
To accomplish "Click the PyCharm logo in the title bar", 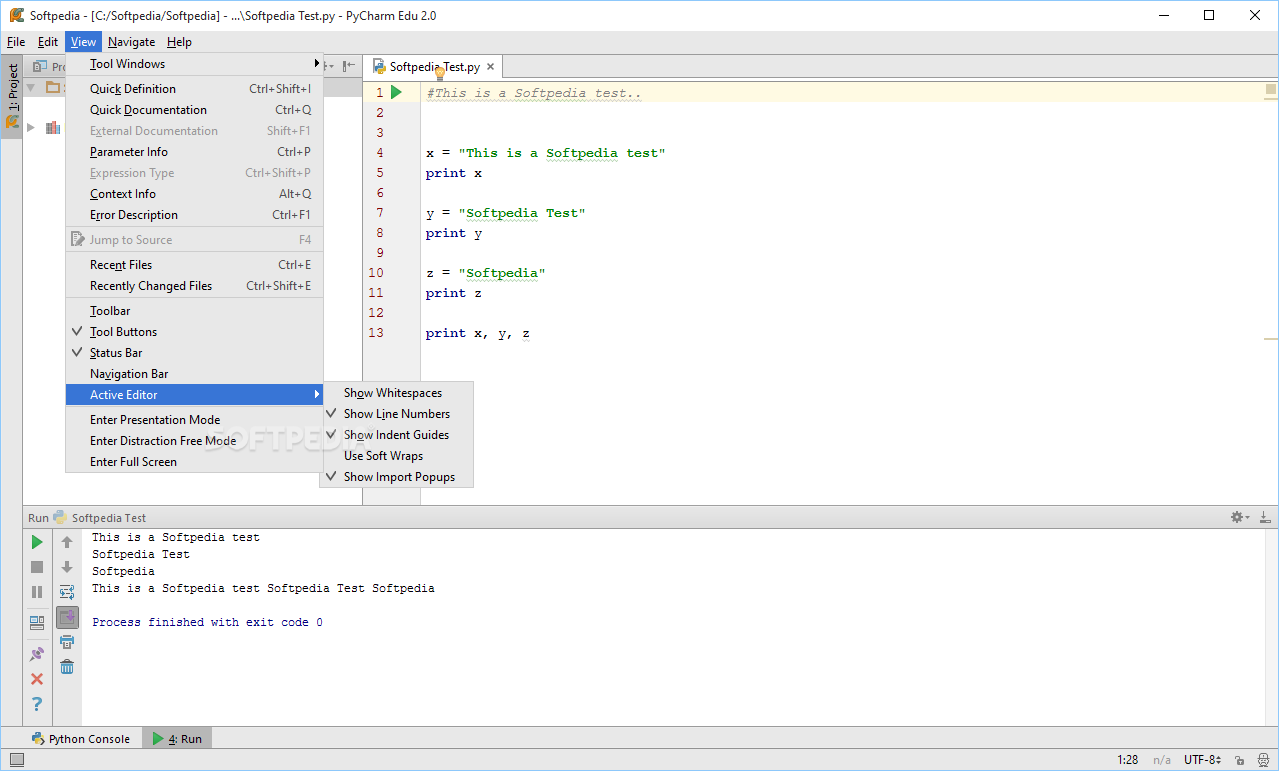I will click(x=16, y=15).
